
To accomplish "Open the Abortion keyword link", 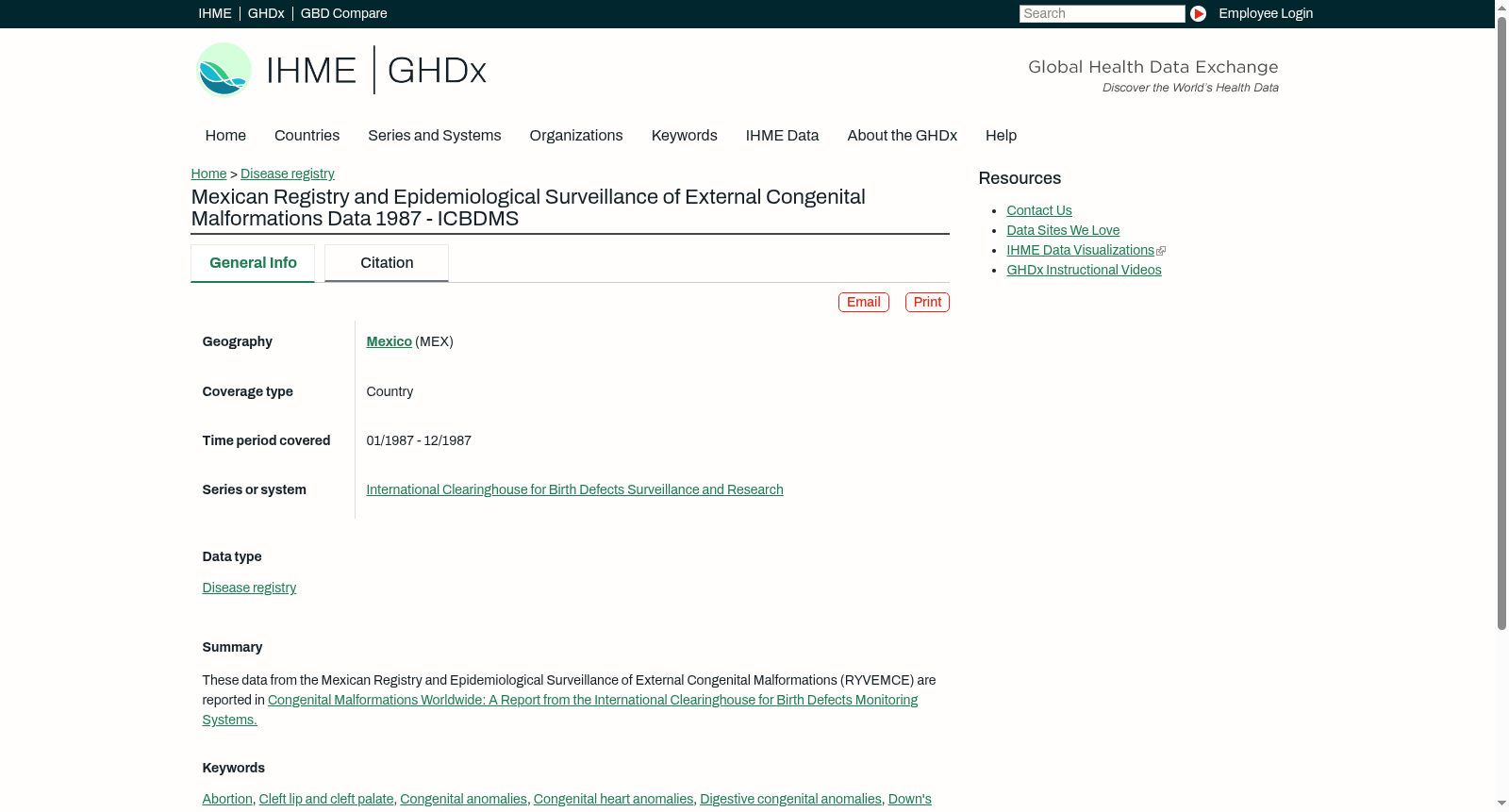I will point(227,799).
